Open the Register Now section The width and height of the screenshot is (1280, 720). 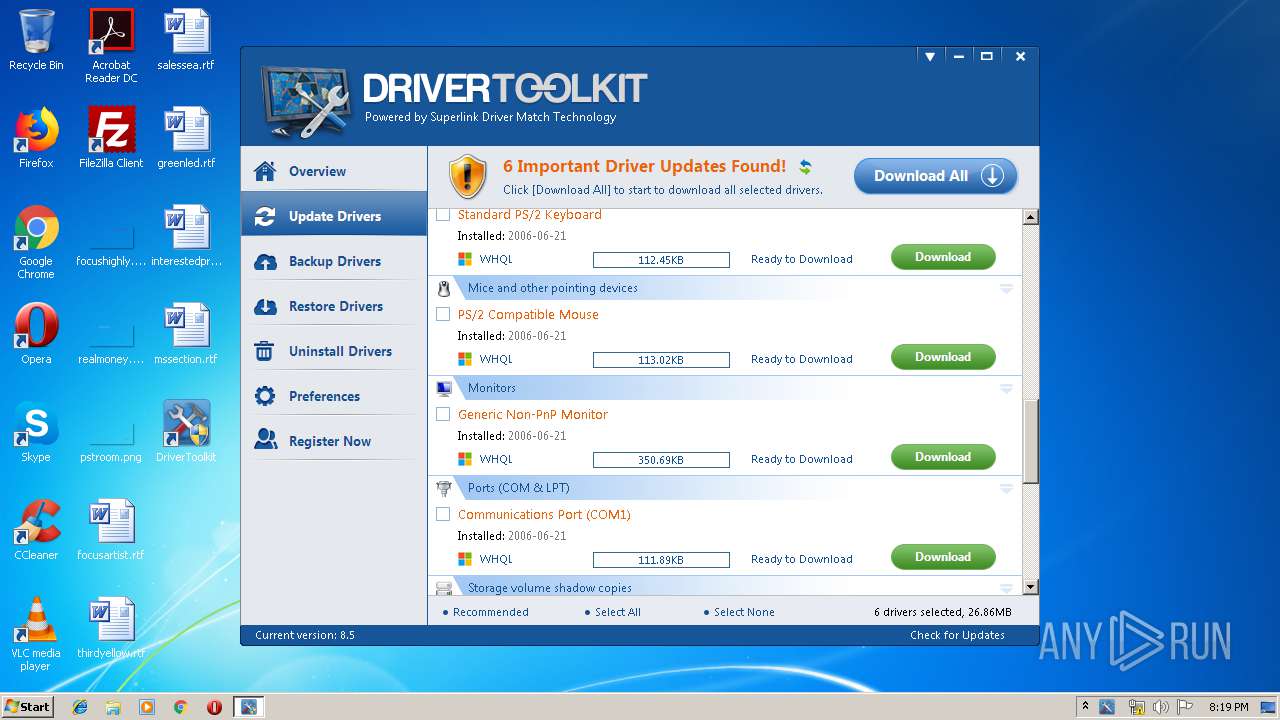coord(334,441)
